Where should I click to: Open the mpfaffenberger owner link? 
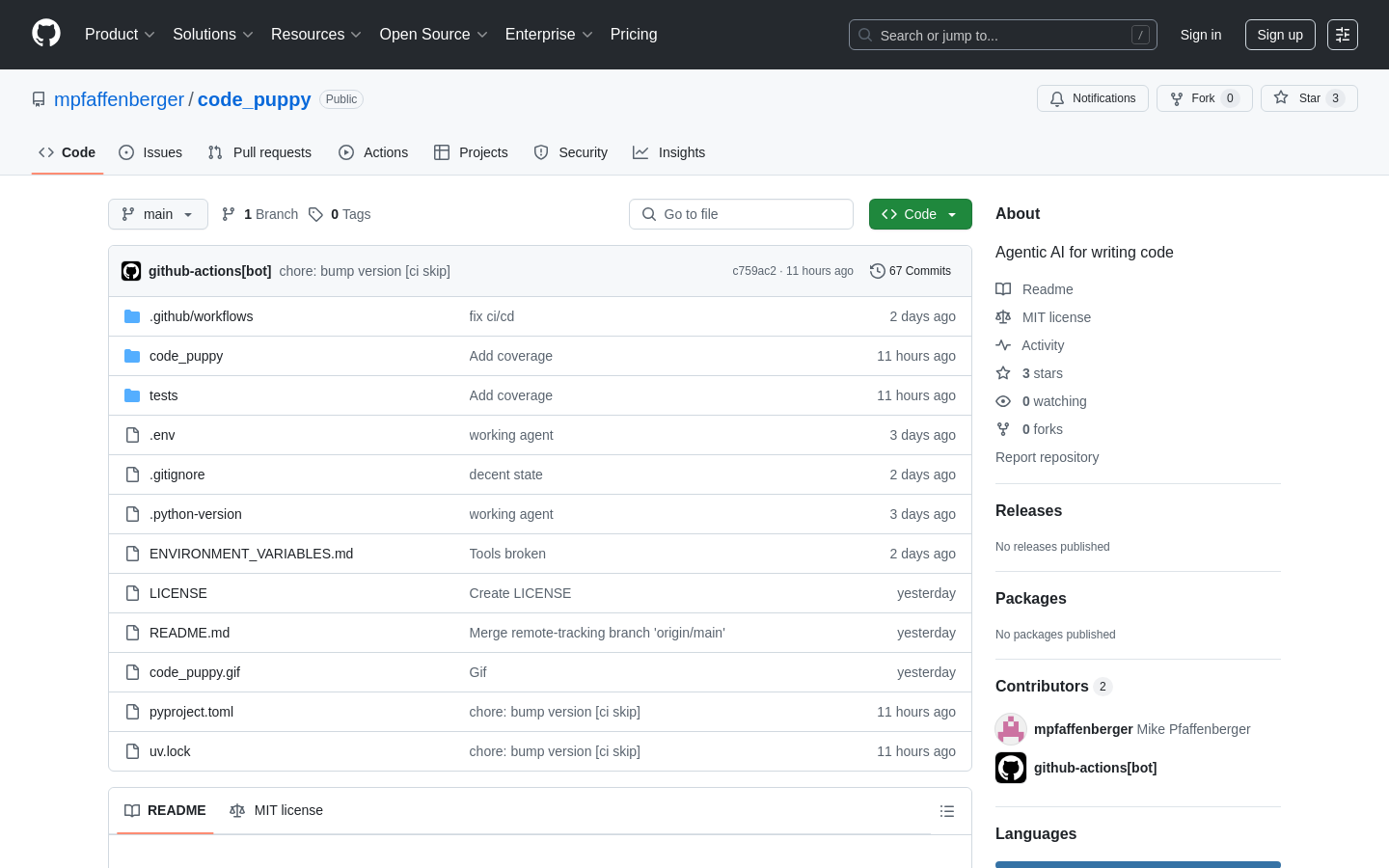coord(119,99)
